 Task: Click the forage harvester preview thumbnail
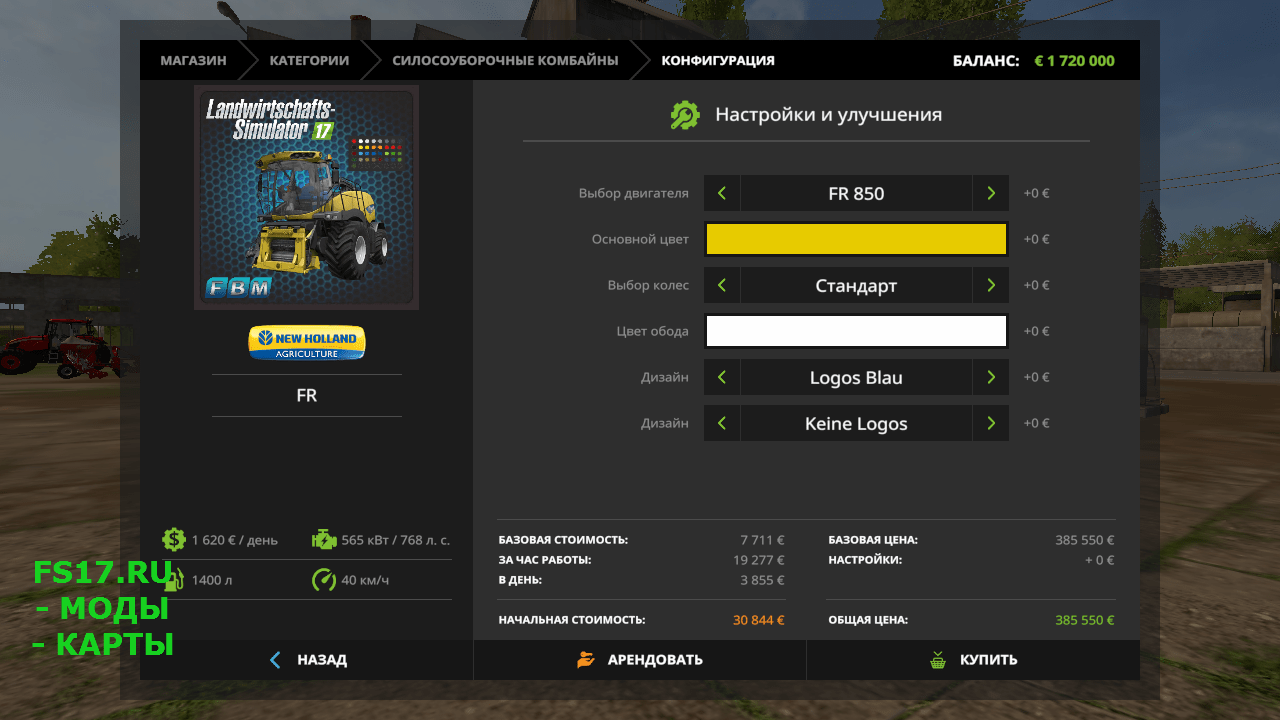point(306,197)
